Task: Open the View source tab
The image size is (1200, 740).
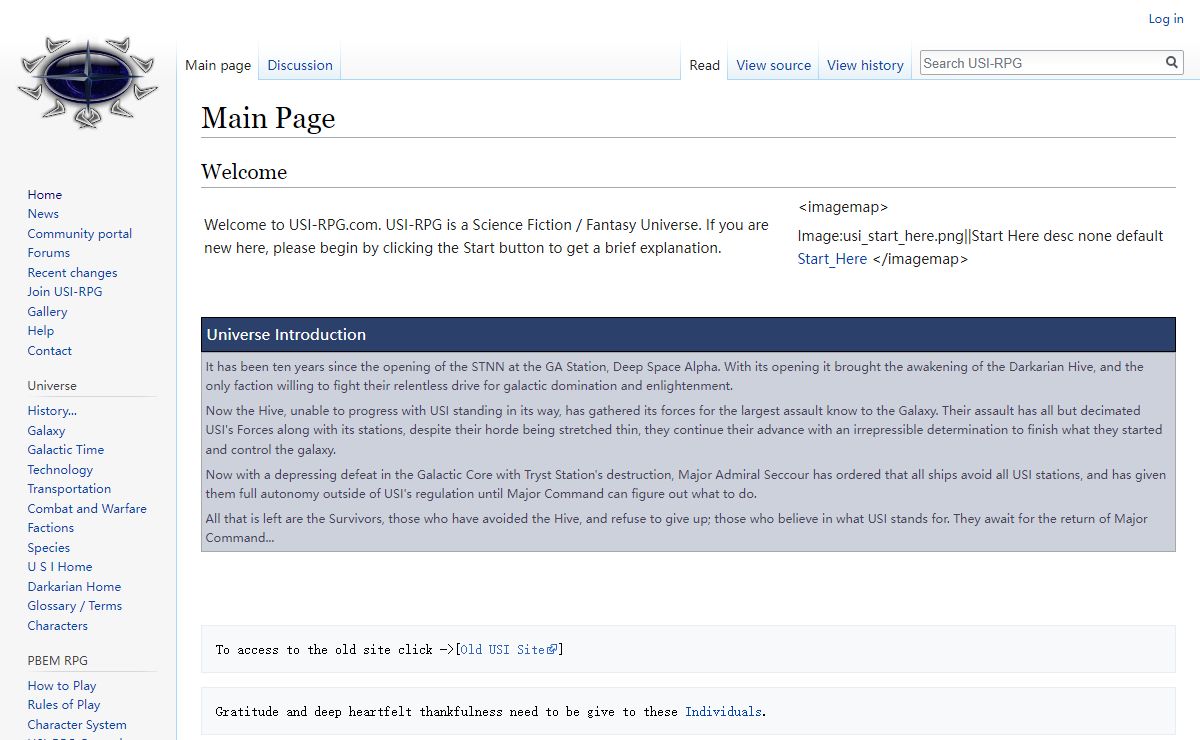Action: 773,65
